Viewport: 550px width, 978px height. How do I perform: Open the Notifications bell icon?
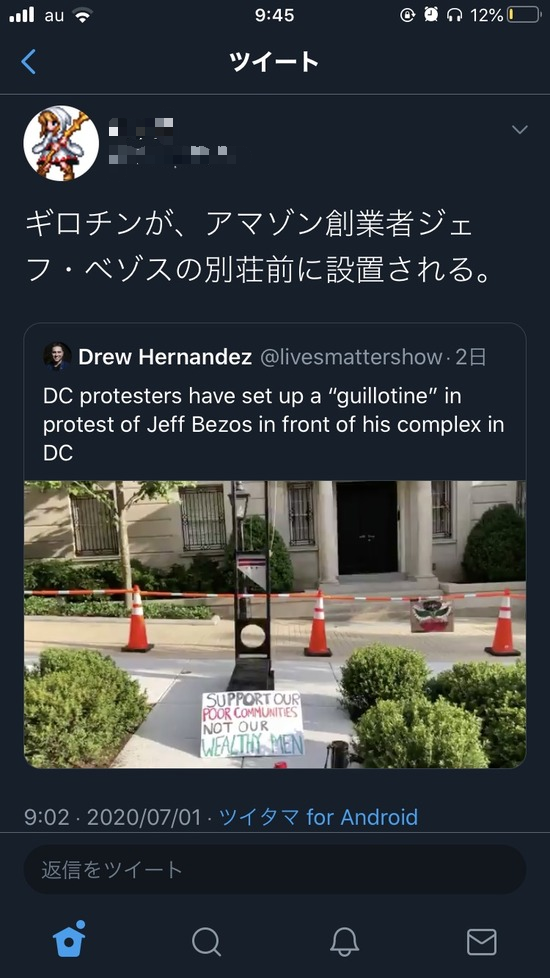[x=344, y=941]
